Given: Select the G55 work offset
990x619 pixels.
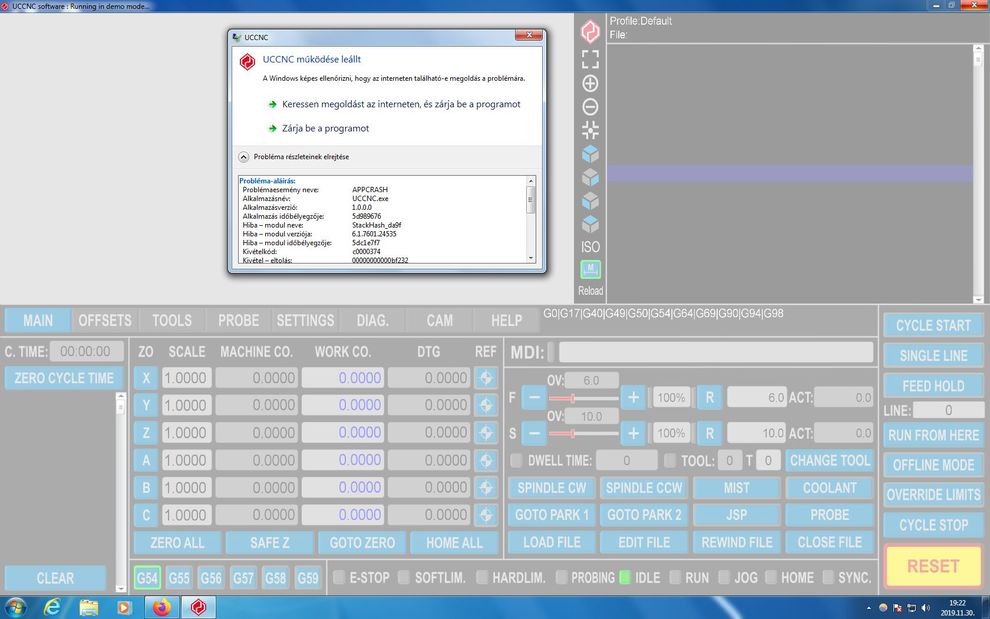Looking at the screenshot, I should [x=179, y=578].
